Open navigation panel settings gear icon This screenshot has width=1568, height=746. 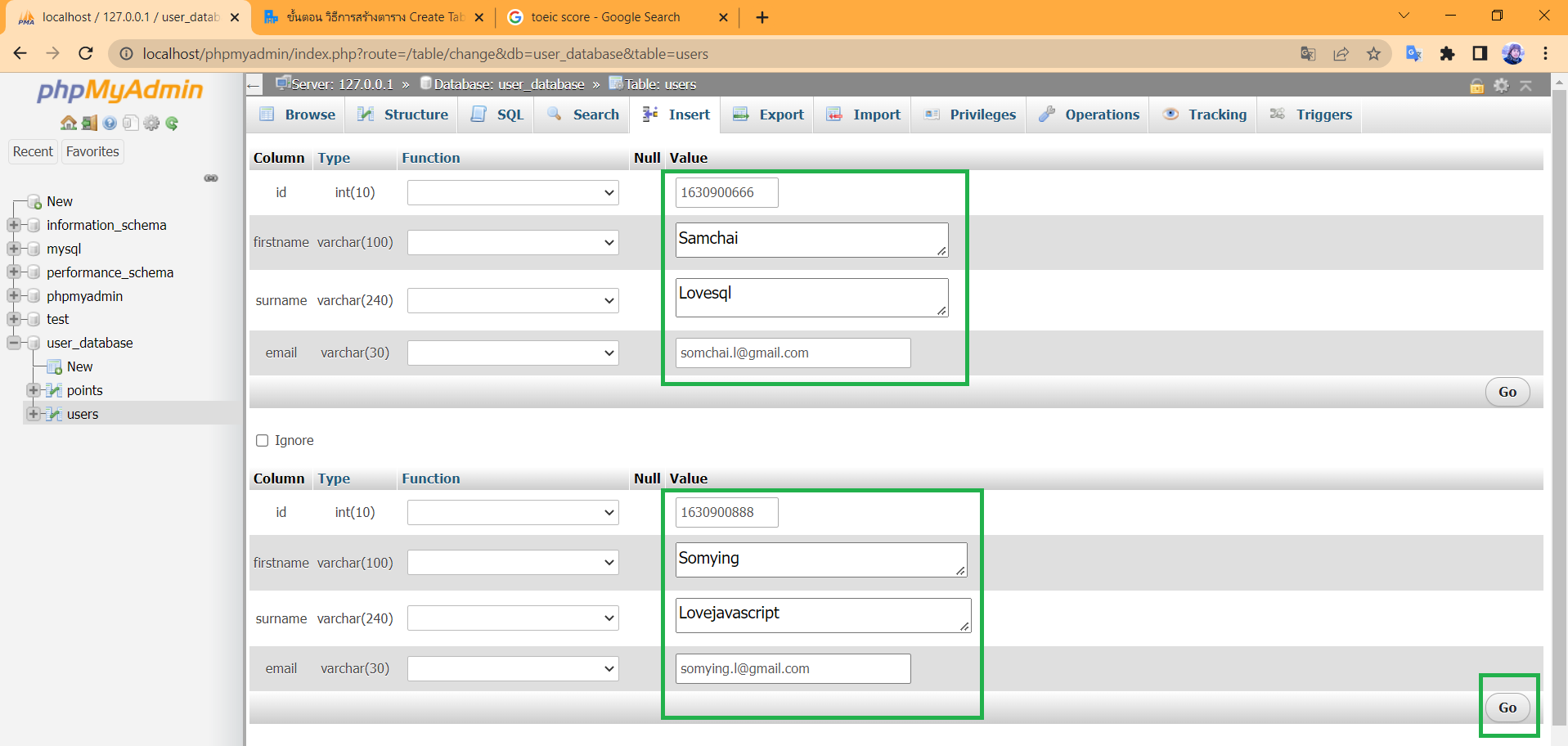tap(151, 124)
